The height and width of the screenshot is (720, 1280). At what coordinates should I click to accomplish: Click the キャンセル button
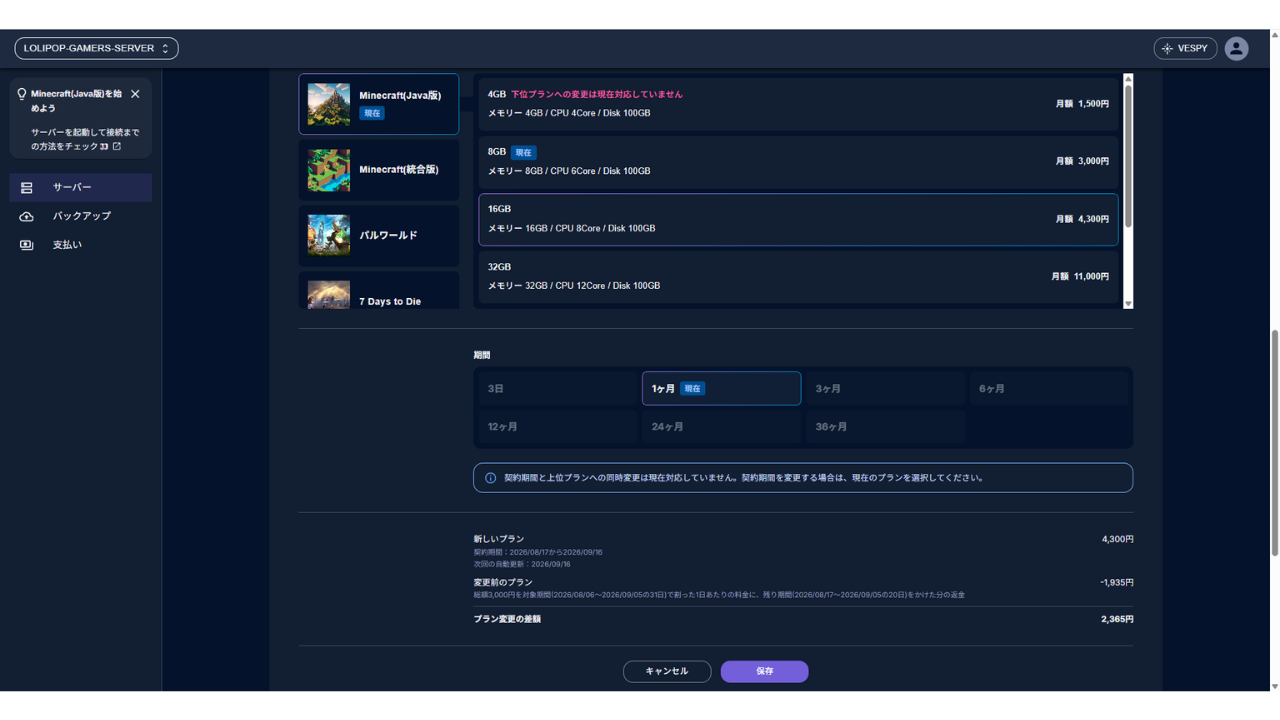(x=667, y=671)
